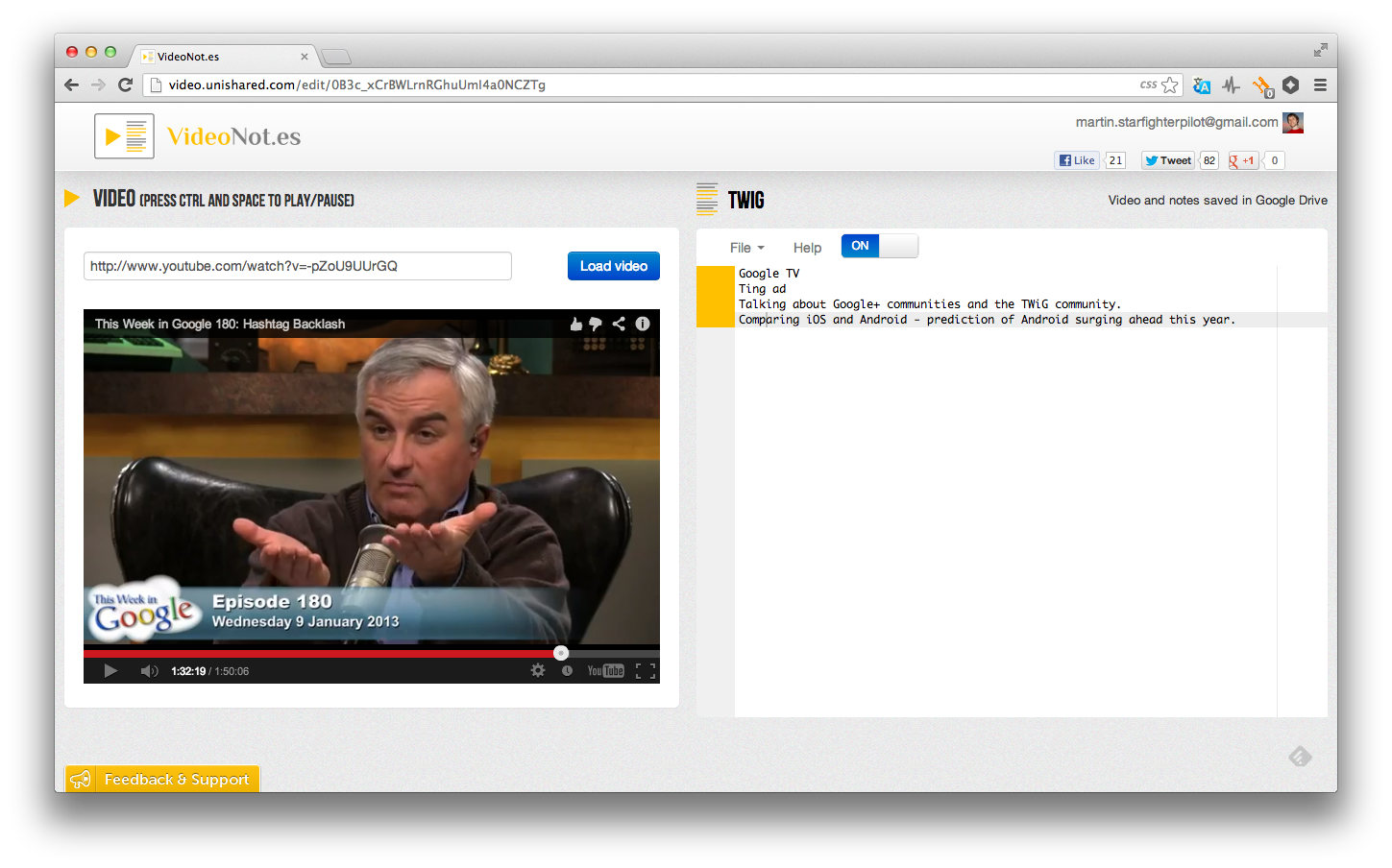Click inside the YouTube URL input field
The width and height of the screenshot is (1392, 868).
pos(297,266)
